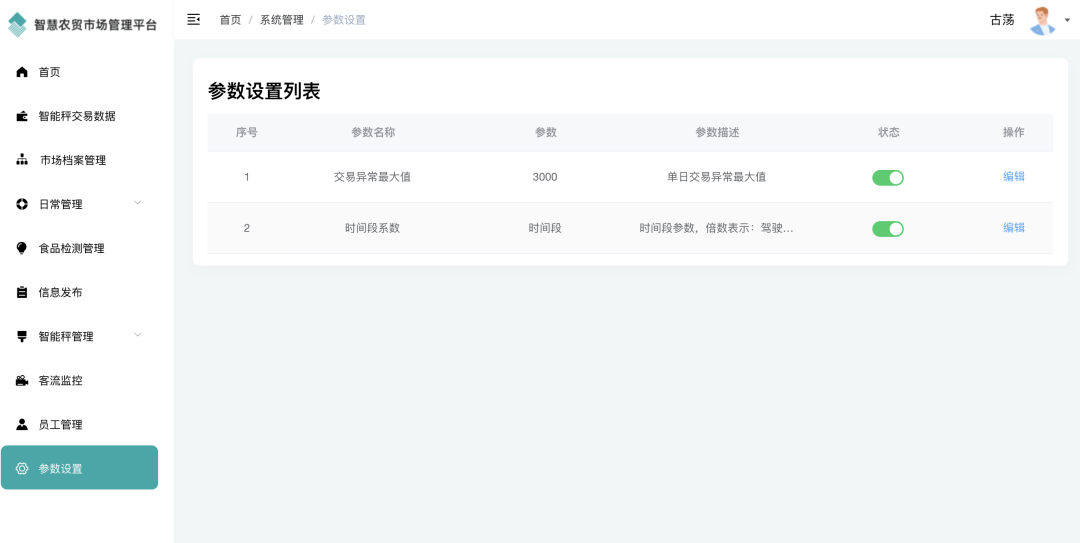Click the 信息发布 clipboard icon
This screenshot has width=1080, height=543.
(22, 292)
